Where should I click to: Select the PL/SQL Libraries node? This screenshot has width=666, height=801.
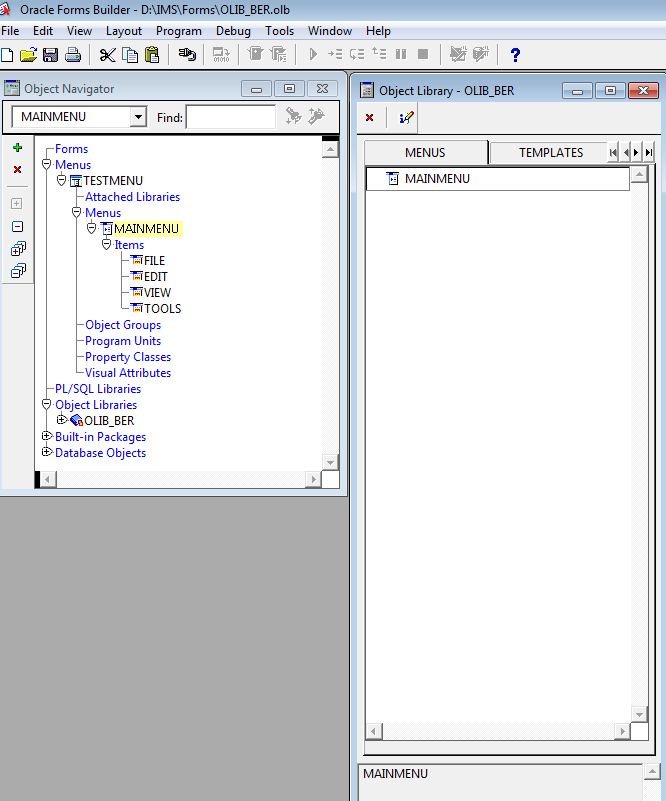point(98,389)
